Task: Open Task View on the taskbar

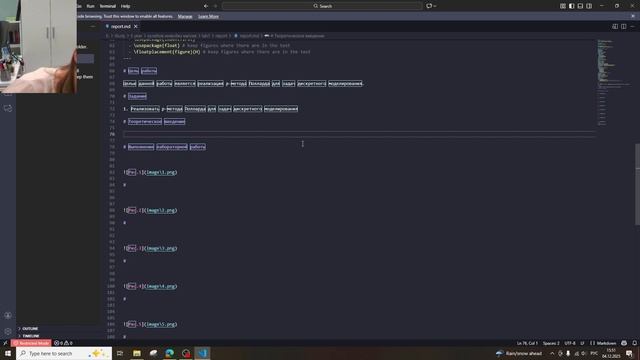Action: pos(120,353)
